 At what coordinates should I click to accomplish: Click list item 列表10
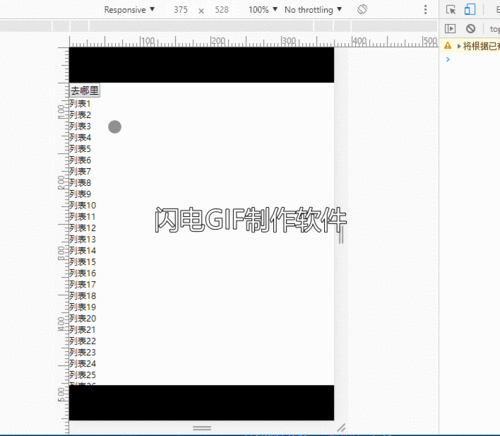coord(83,205)
